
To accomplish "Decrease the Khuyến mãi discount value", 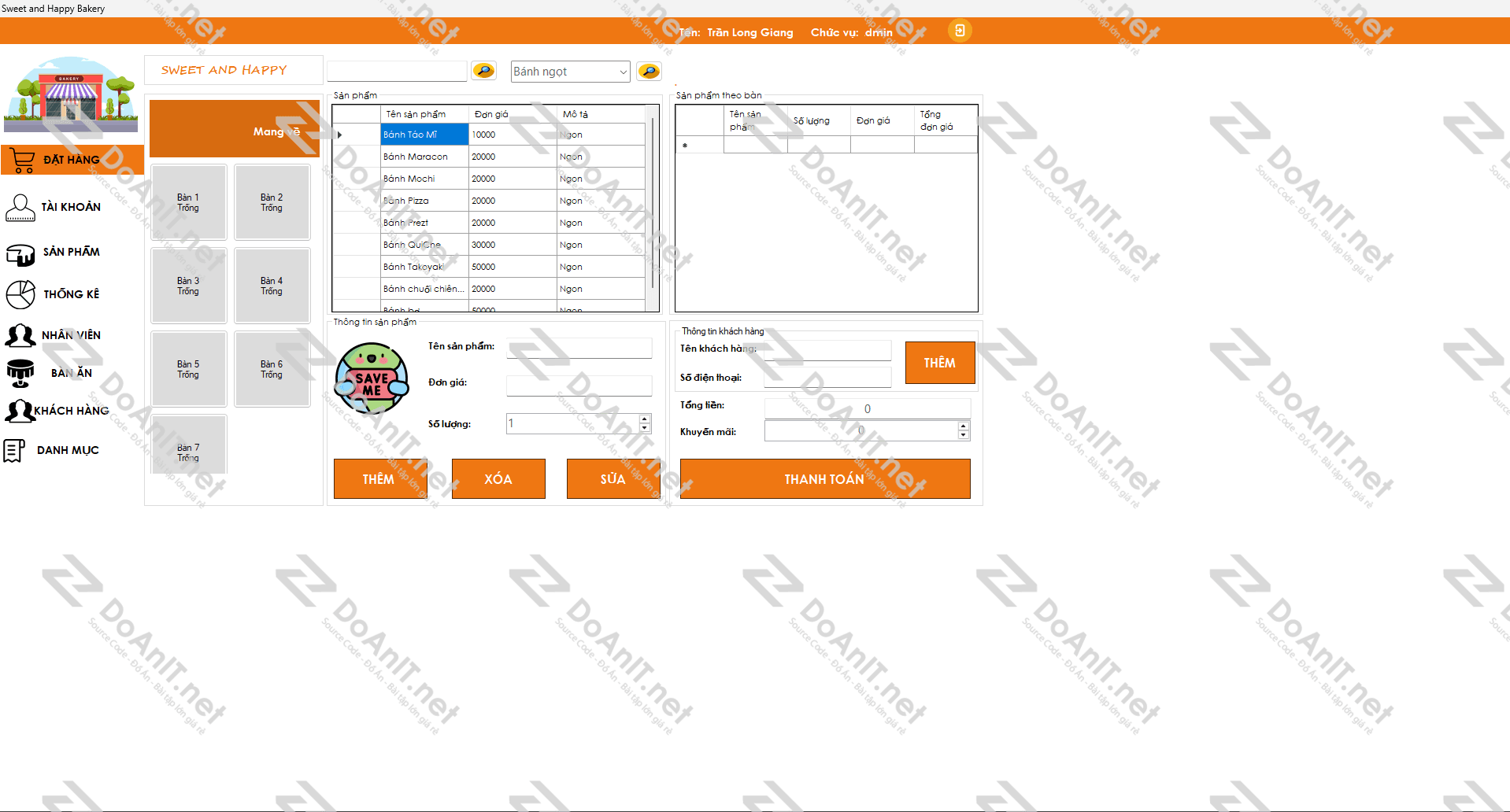I will point(963,435).
